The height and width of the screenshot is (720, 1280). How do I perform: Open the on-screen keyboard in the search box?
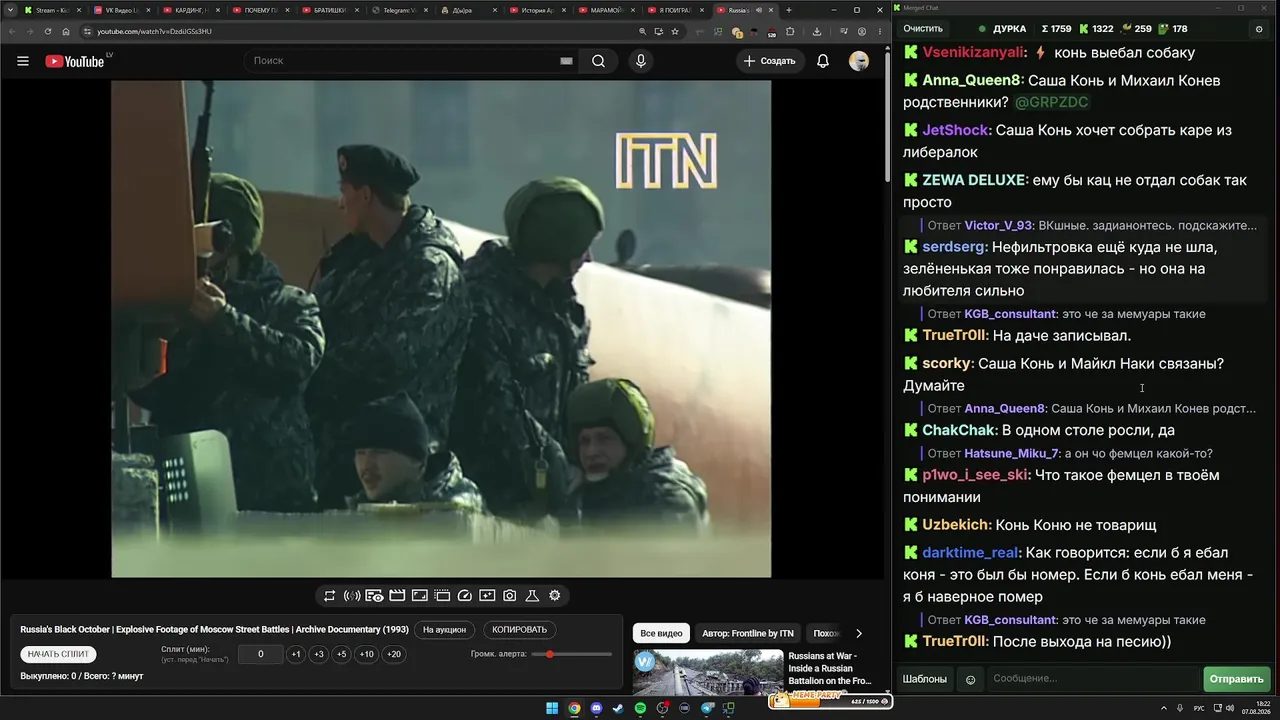click(566, 61)
